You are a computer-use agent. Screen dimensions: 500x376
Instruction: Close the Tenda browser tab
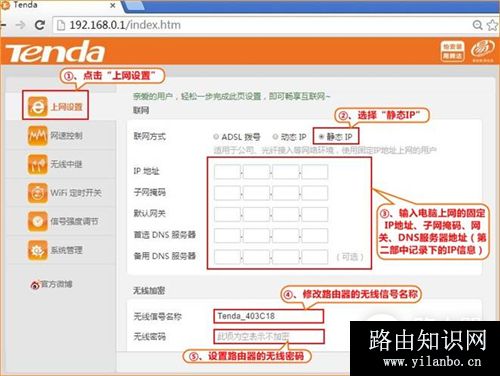click(x=113, y=5)
